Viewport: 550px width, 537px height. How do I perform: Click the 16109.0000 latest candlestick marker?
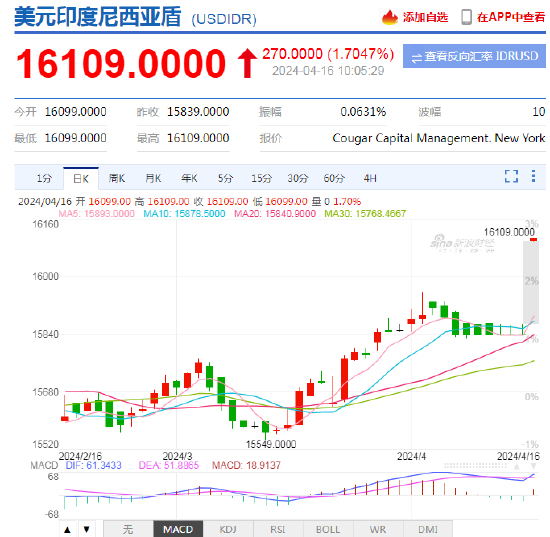534,240
